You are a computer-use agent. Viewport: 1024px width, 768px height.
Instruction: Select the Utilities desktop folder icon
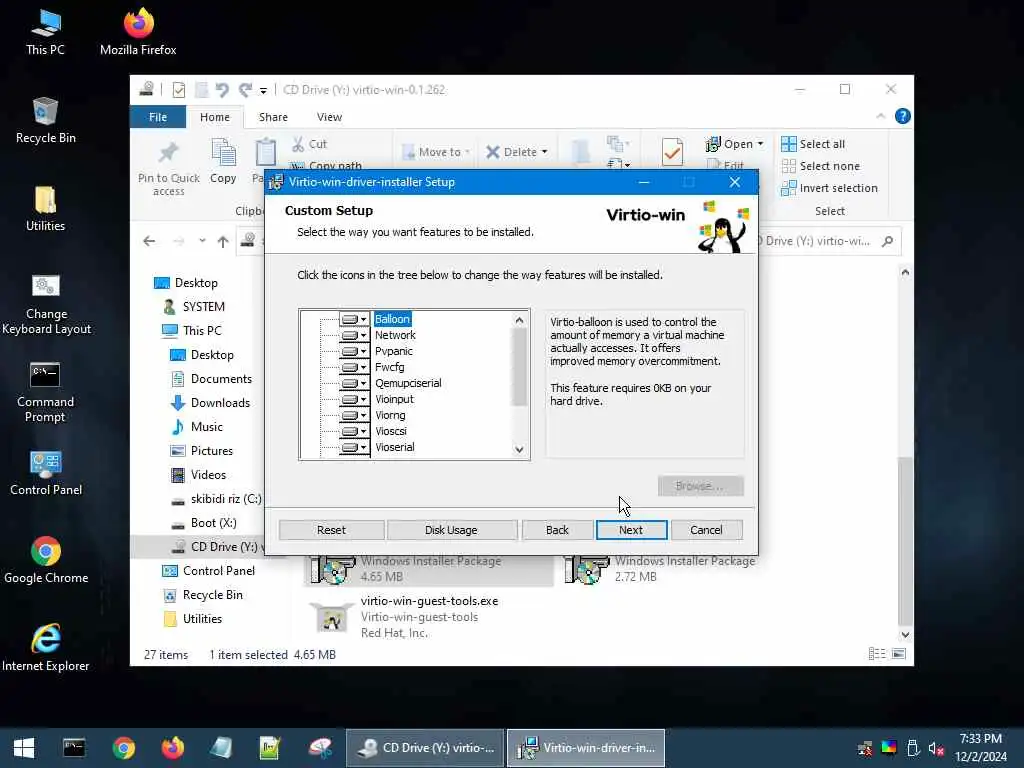coord(46,208)
